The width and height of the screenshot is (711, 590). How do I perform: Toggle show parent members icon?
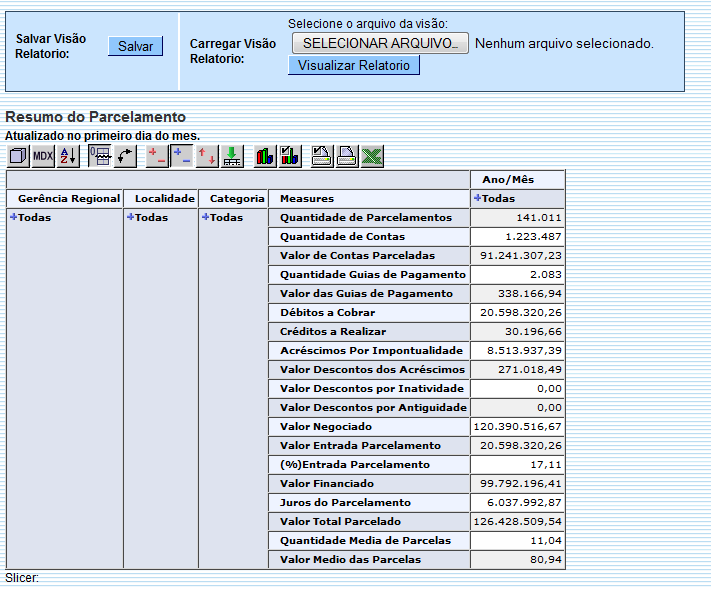(x=100, y=156)
